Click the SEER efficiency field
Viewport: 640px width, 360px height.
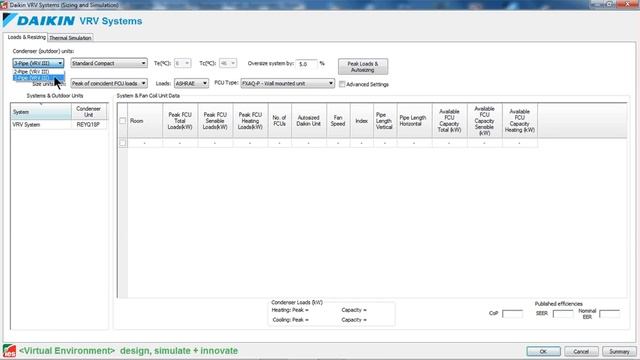pos(563,313)
